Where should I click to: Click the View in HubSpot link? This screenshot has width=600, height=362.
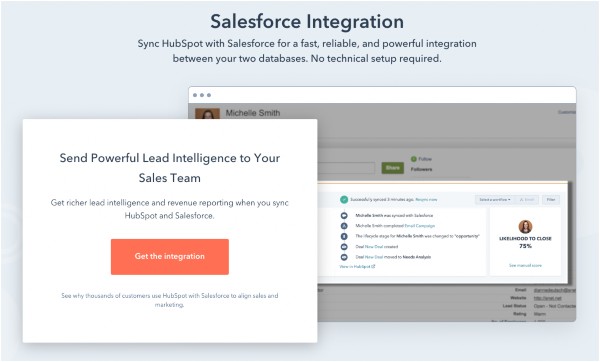pos(357,267)
